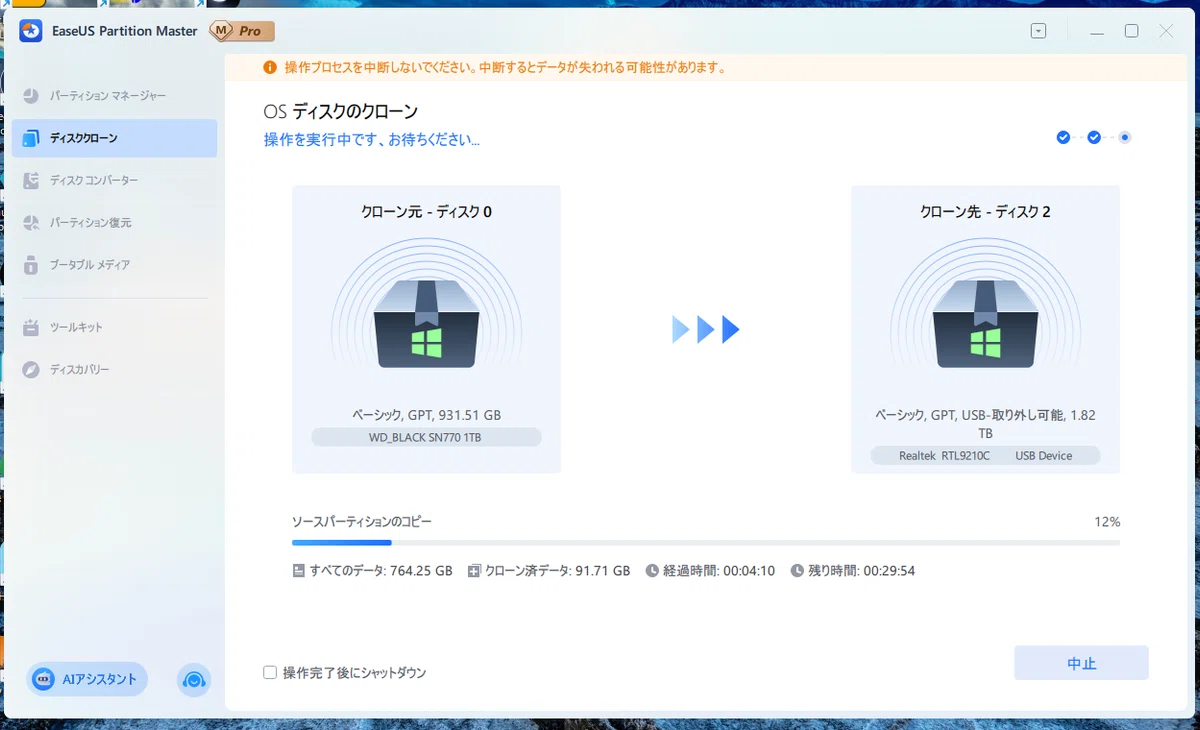Click the partition manager pie icon
This screenshot has width=1200, height=730.
click(x=31, y=96)
